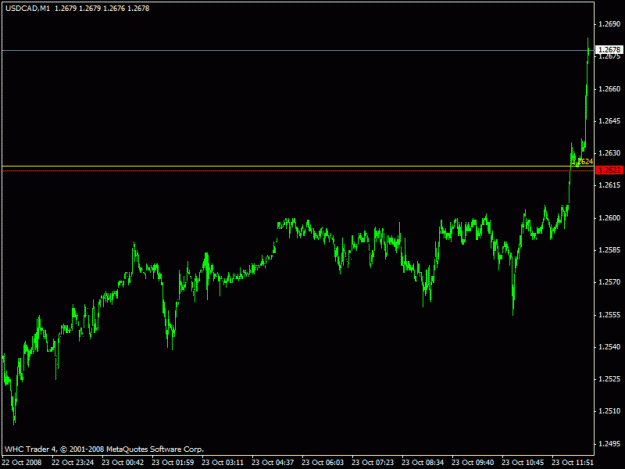
Task: Click the 1.2570 price scale value
Action: coord(609,282)
